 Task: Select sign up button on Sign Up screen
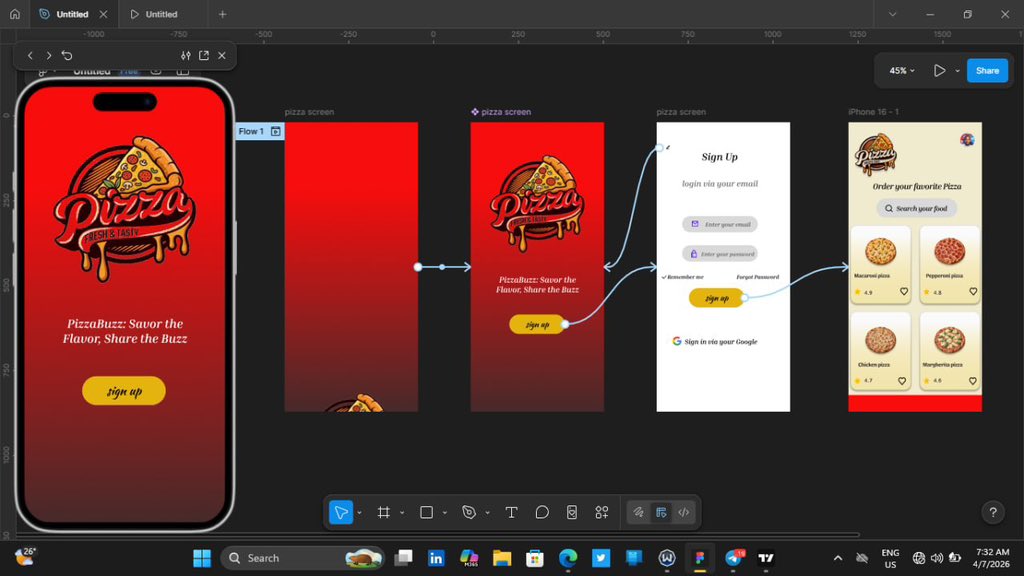tap(716, 298)
